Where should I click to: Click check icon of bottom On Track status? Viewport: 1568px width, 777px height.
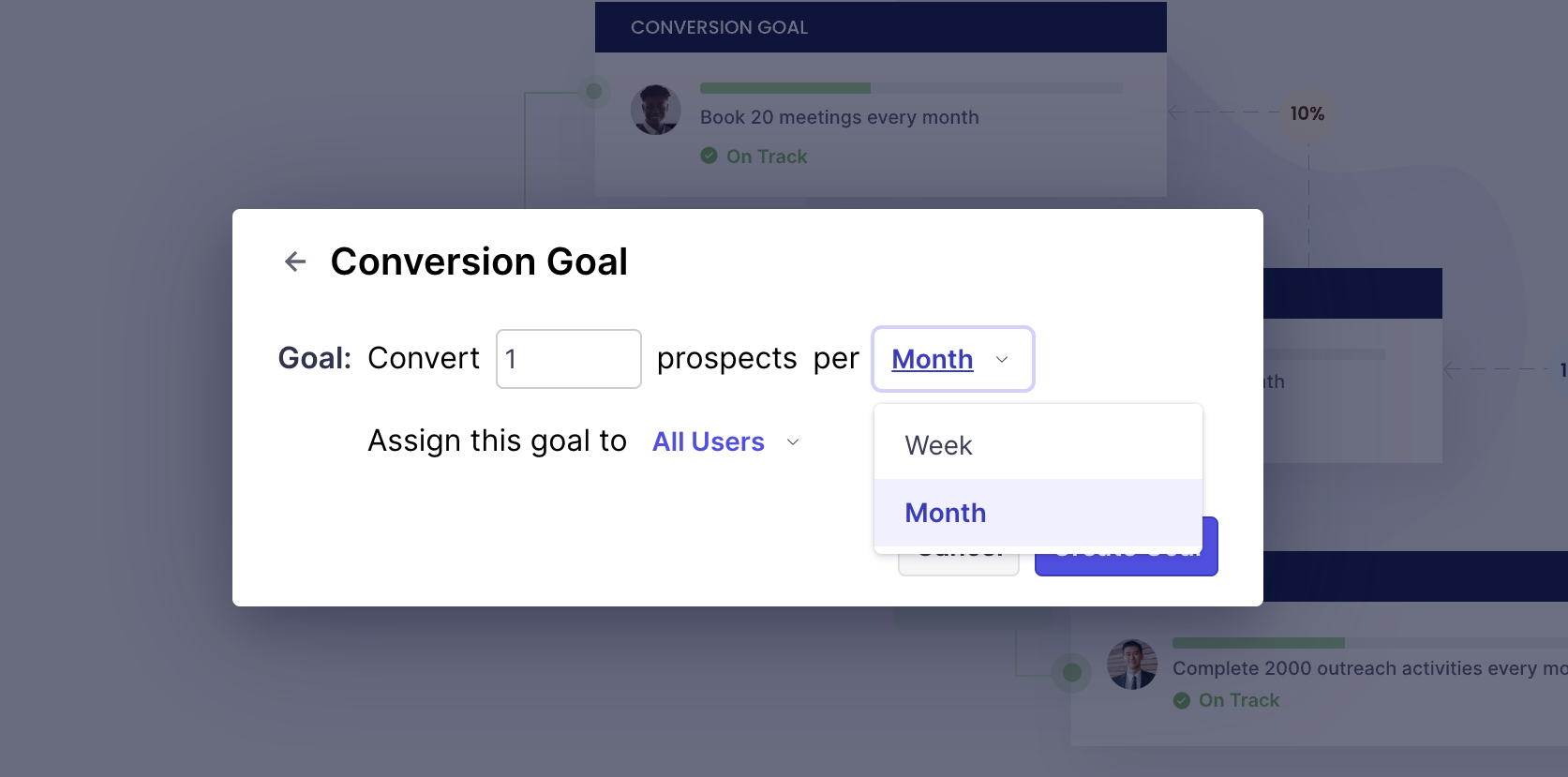[x=1182, y=700]
